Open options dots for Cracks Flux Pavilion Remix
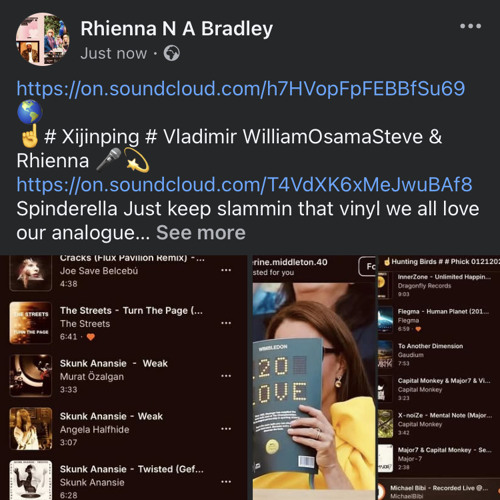500x500 pixels. (x=226, y=270)
